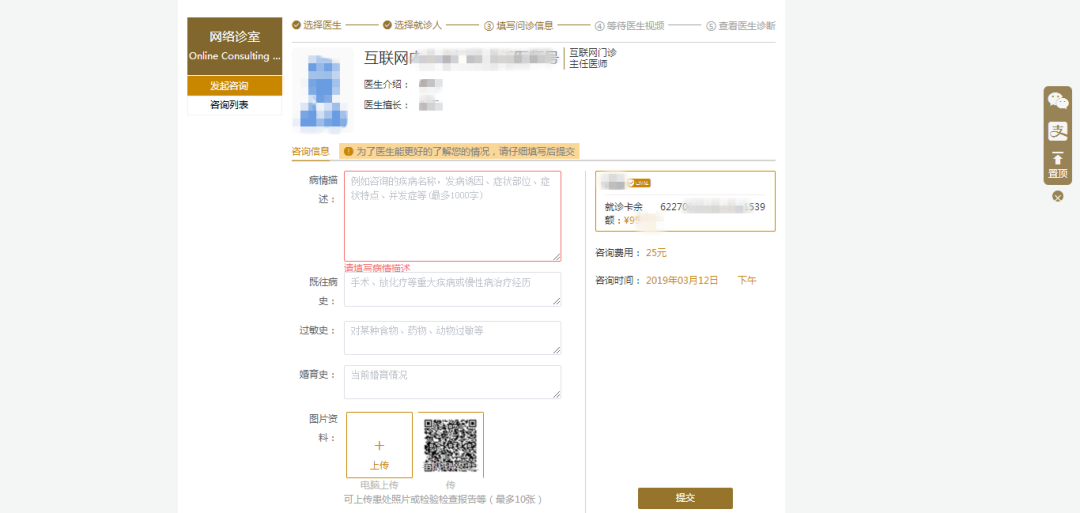The image size is (1080, 513).
Task: Click the 选择就诊人 step checkmark
Action: click(x=387, y=25)
